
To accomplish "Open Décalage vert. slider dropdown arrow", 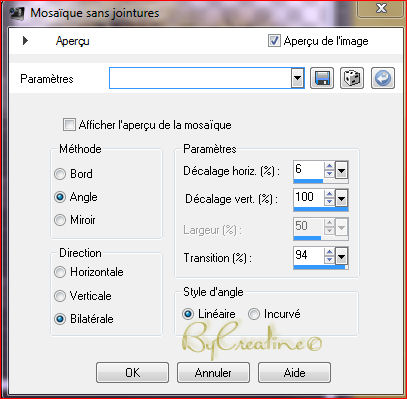I will pyautogui.click(x=342, y=199).
